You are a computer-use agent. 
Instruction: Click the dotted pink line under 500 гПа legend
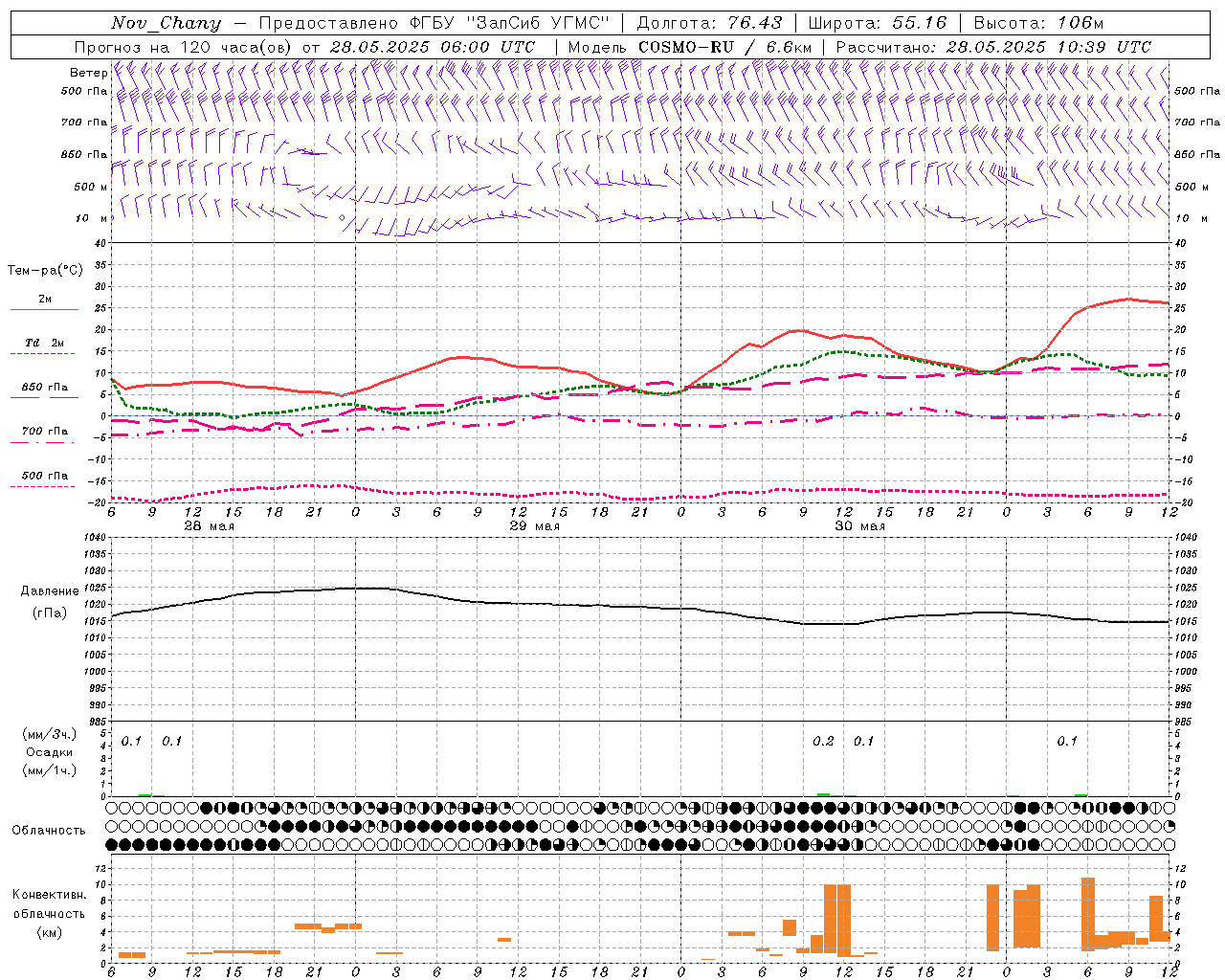[44, 487]
